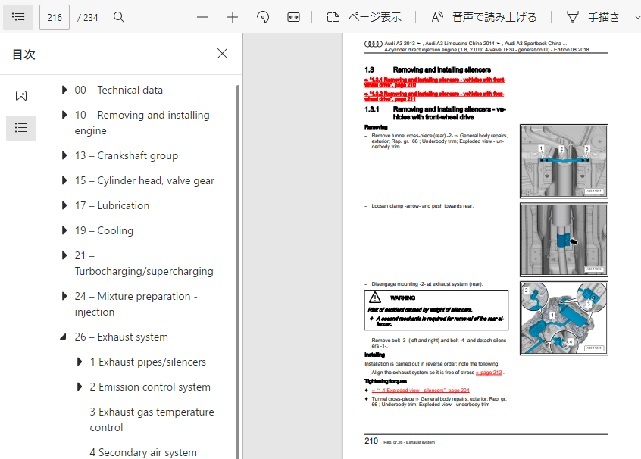Open the Technical data entry
Screen dimensions: 641x459
[x=119, y=90]
